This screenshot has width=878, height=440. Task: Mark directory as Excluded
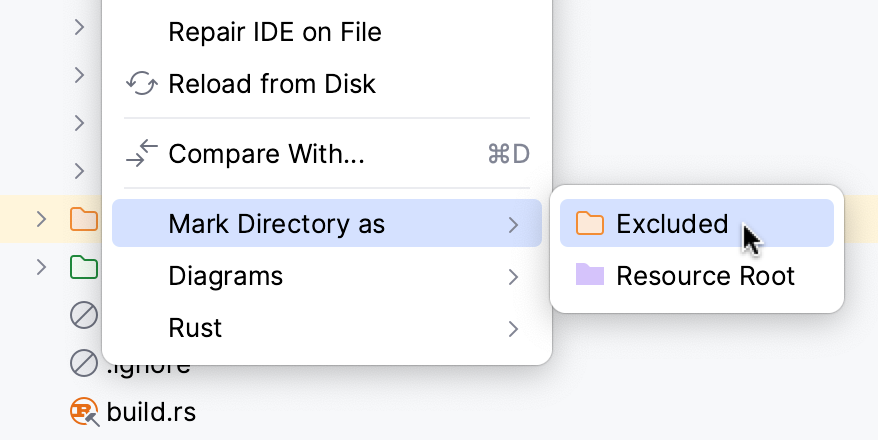point(672,223)
